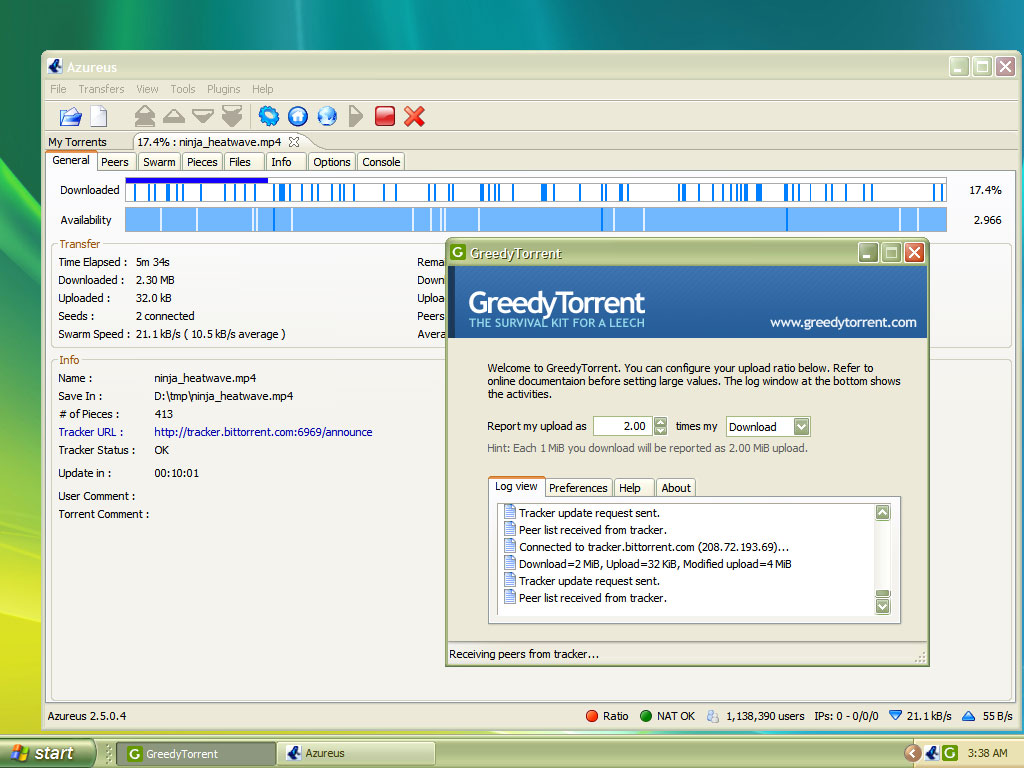Select the Preferences tab in GreedyTorrent
1024x768 pixels.
578,488
